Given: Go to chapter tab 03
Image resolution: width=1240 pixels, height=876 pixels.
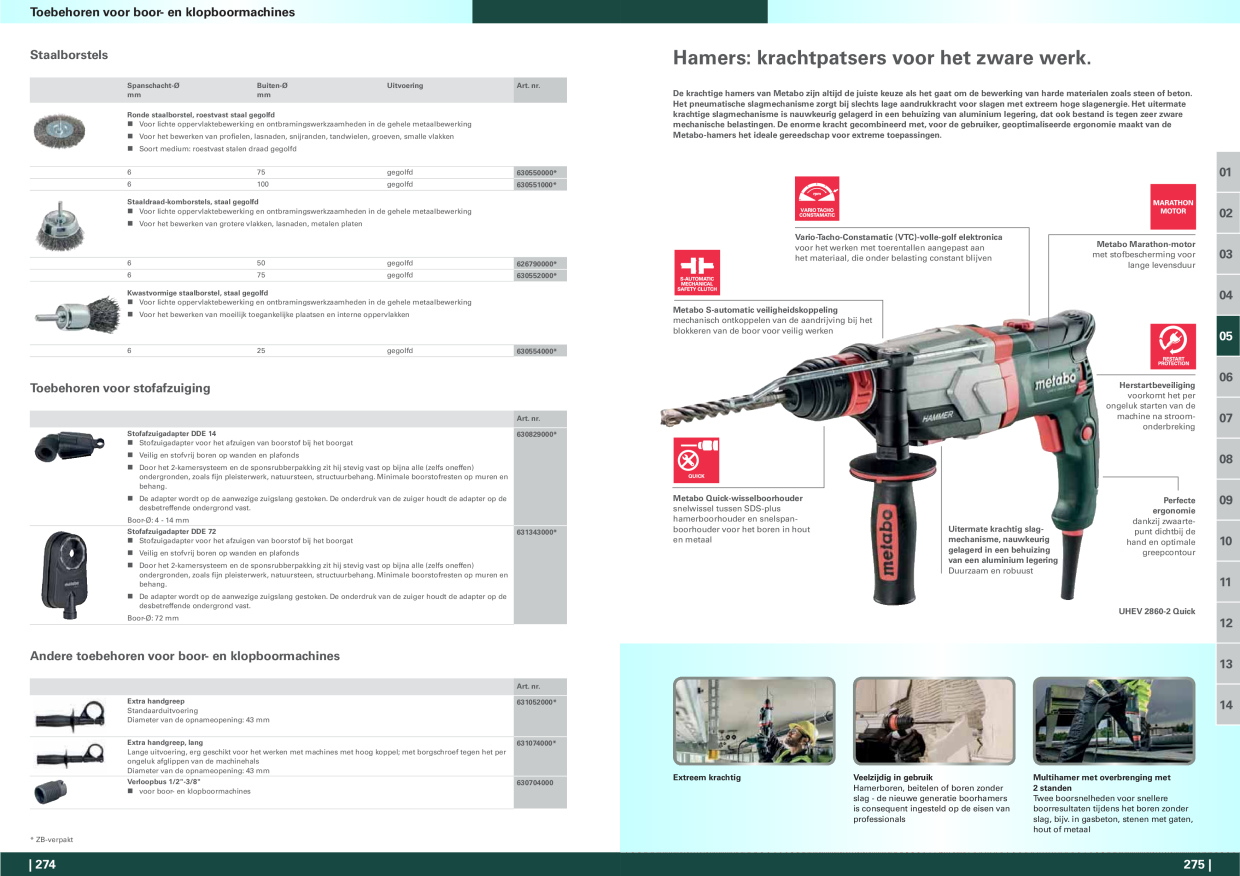Looking at the screenshot, I should [x=1226, y=254].
